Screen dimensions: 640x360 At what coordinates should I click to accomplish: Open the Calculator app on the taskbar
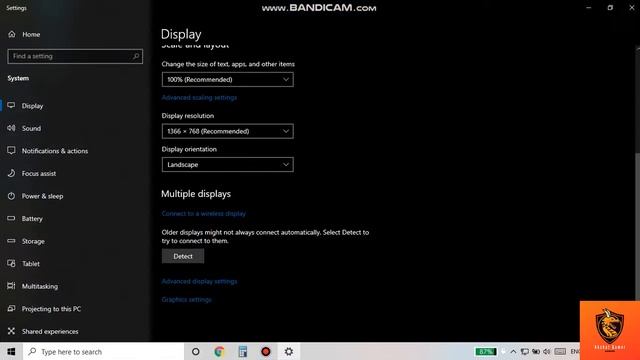pyautogui.click(x=242, y=351)
